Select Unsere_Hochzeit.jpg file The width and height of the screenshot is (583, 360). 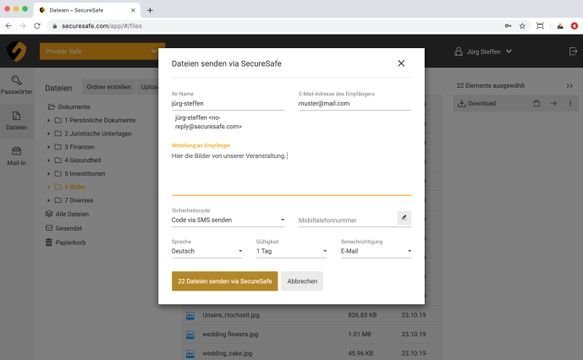(x=231, y=315)
